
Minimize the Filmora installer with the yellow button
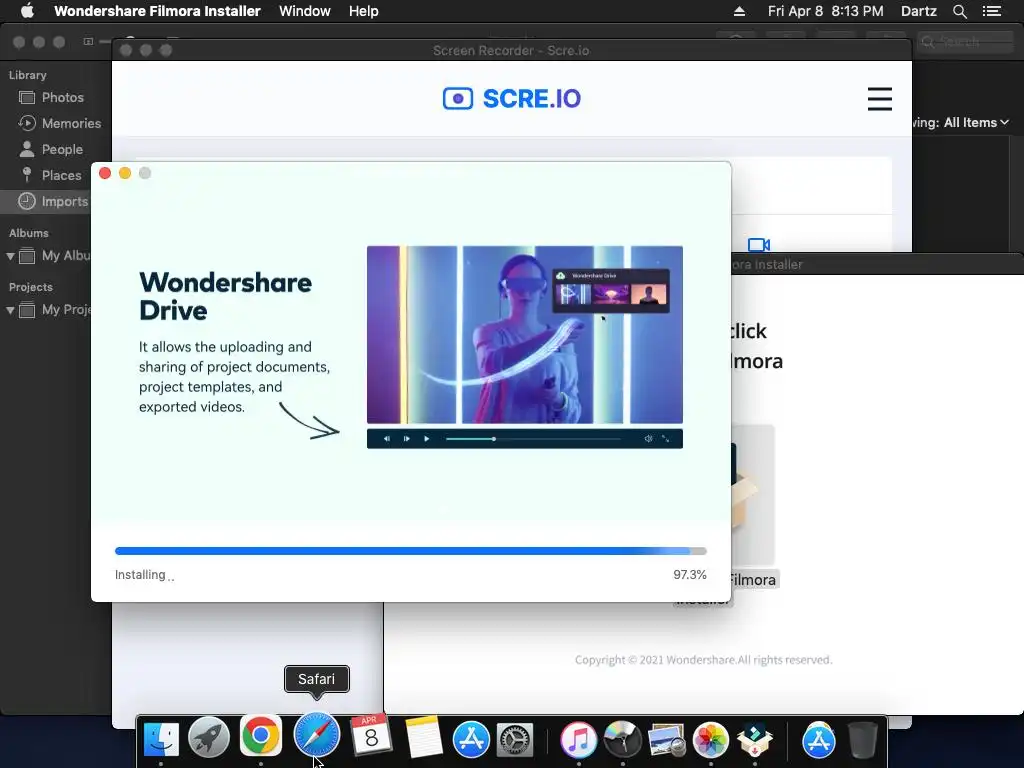pyautogui.click(x=125, y=173)
